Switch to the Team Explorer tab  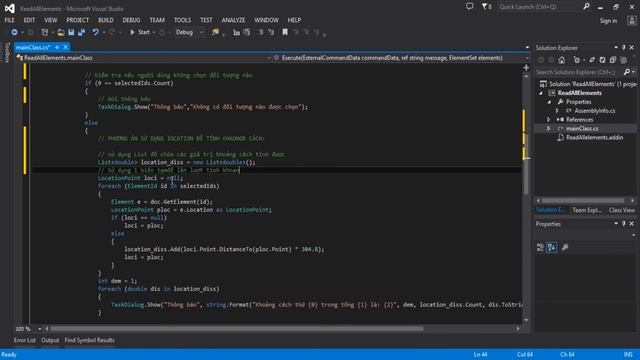587,210
